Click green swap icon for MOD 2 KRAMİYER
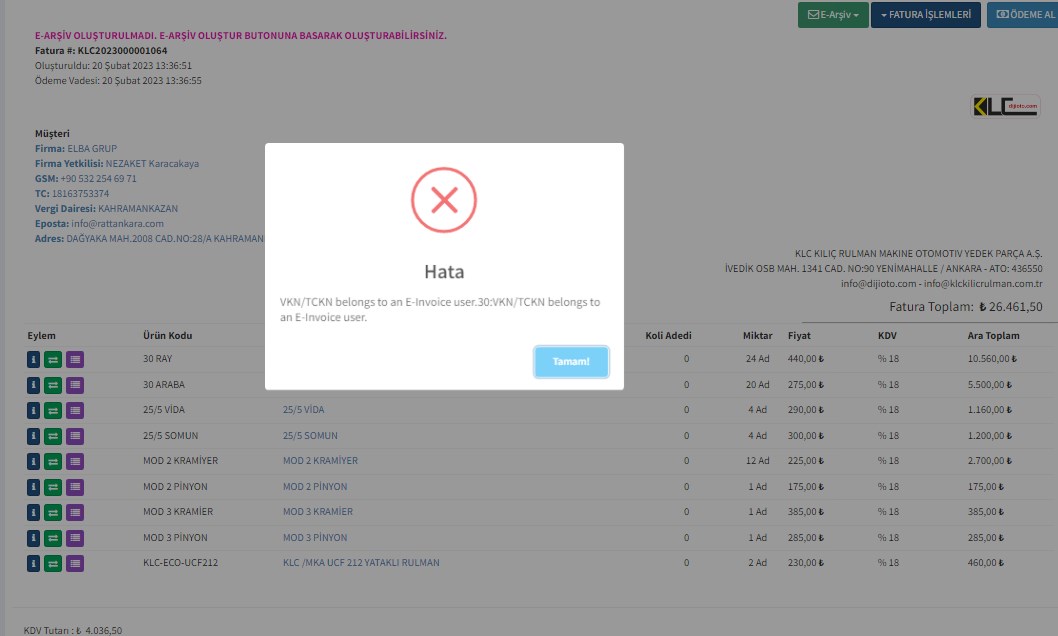Screen dimensions: 1058x636 pyautogui.click(x=54, y=461)
